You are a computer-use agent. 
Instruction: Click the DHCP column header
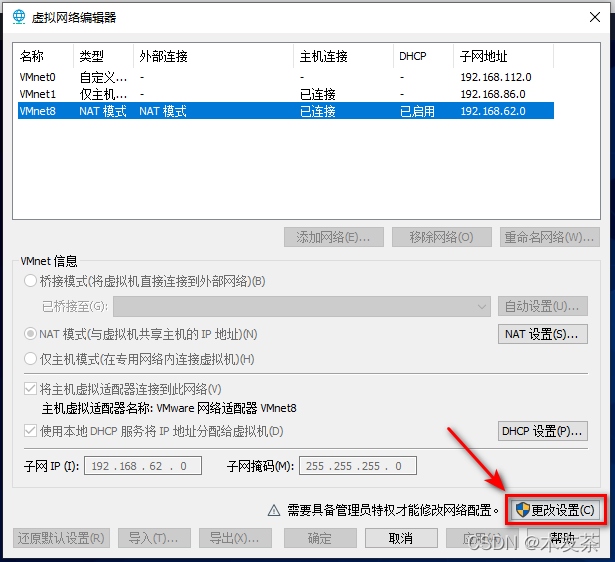tap(423, 56)
